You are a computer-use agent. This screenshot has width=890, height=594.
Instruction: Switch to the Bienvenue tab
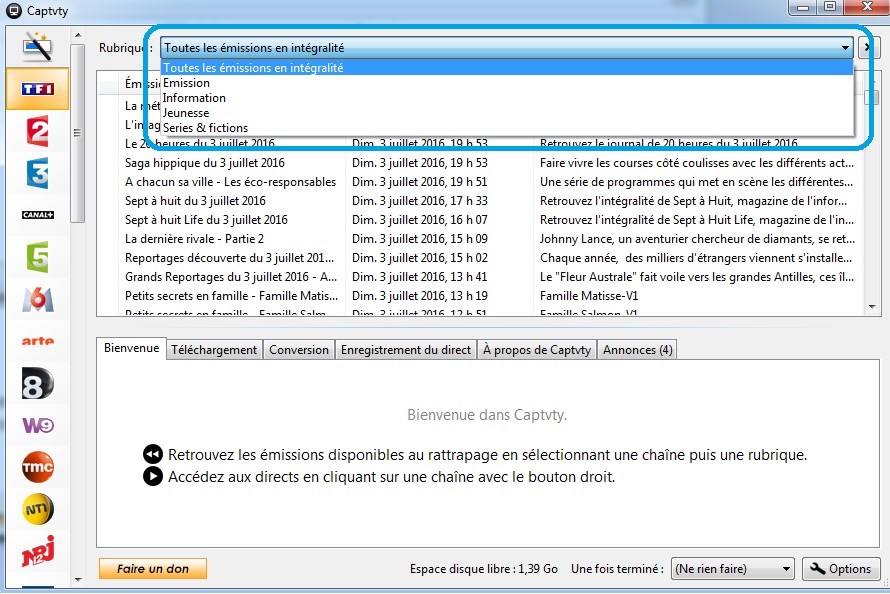[x=131, y=348]
